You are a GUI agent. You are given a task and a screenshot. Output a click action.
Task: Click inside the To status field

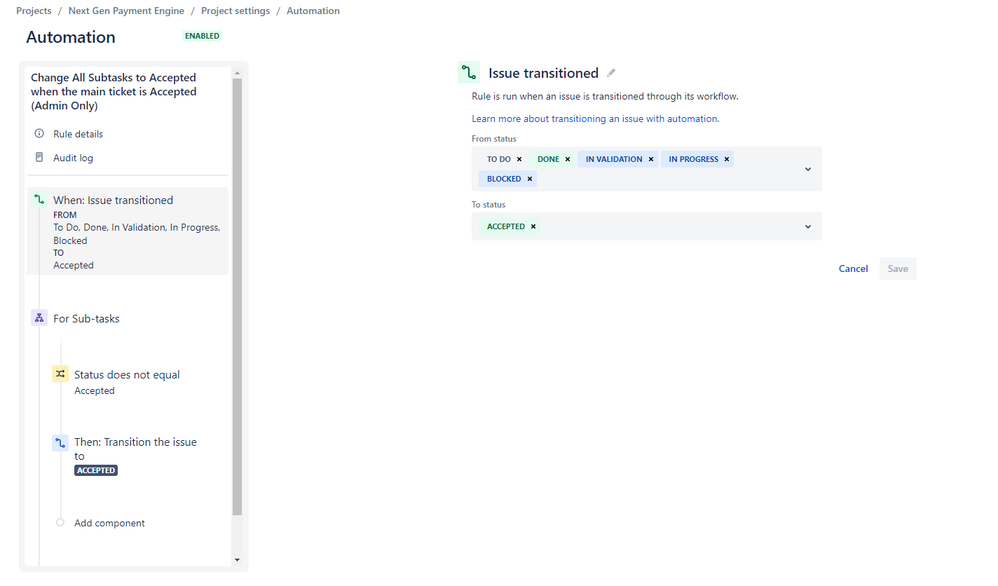click(647, 227)
